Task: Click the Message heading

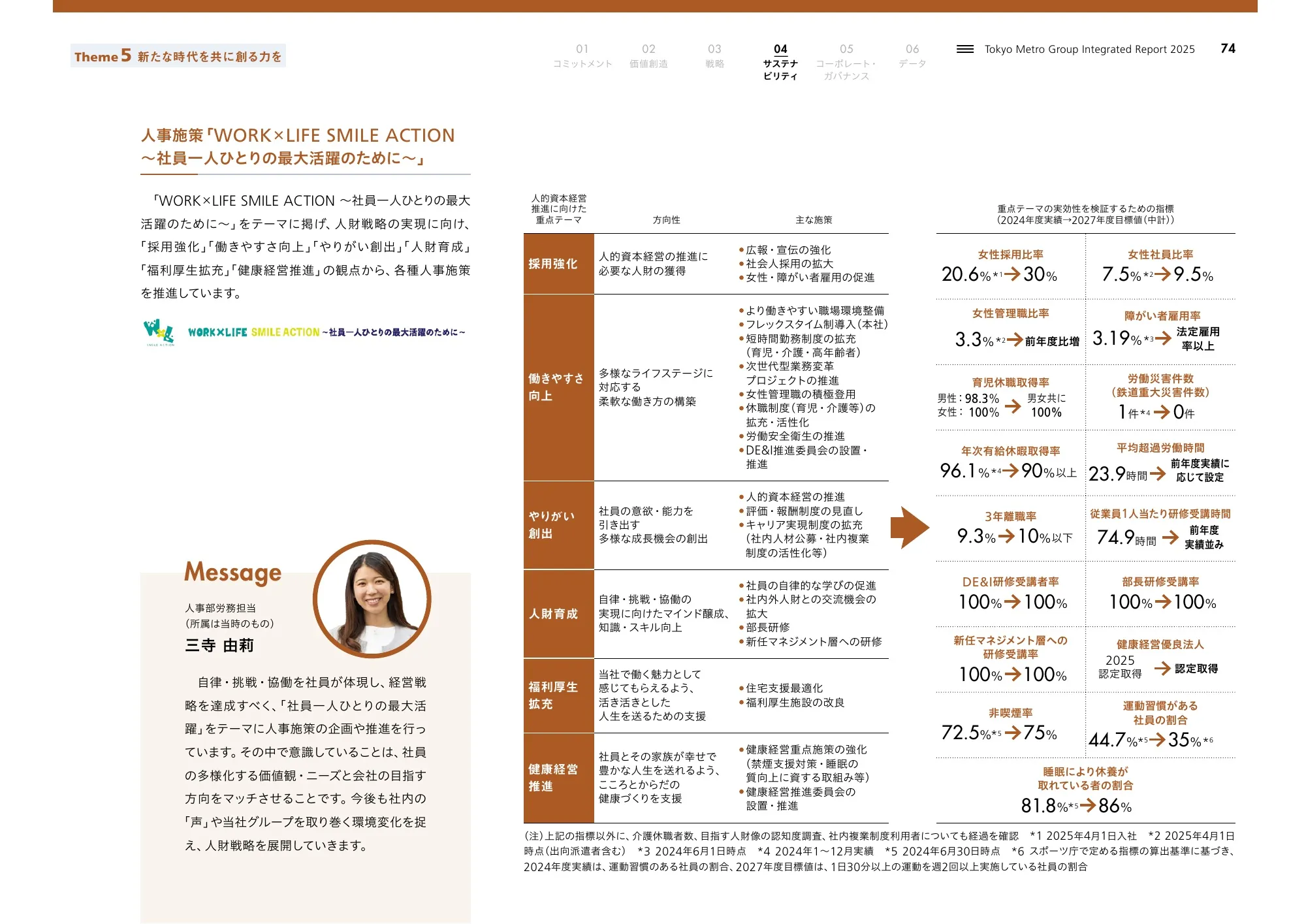Action: tap(232, 573)
